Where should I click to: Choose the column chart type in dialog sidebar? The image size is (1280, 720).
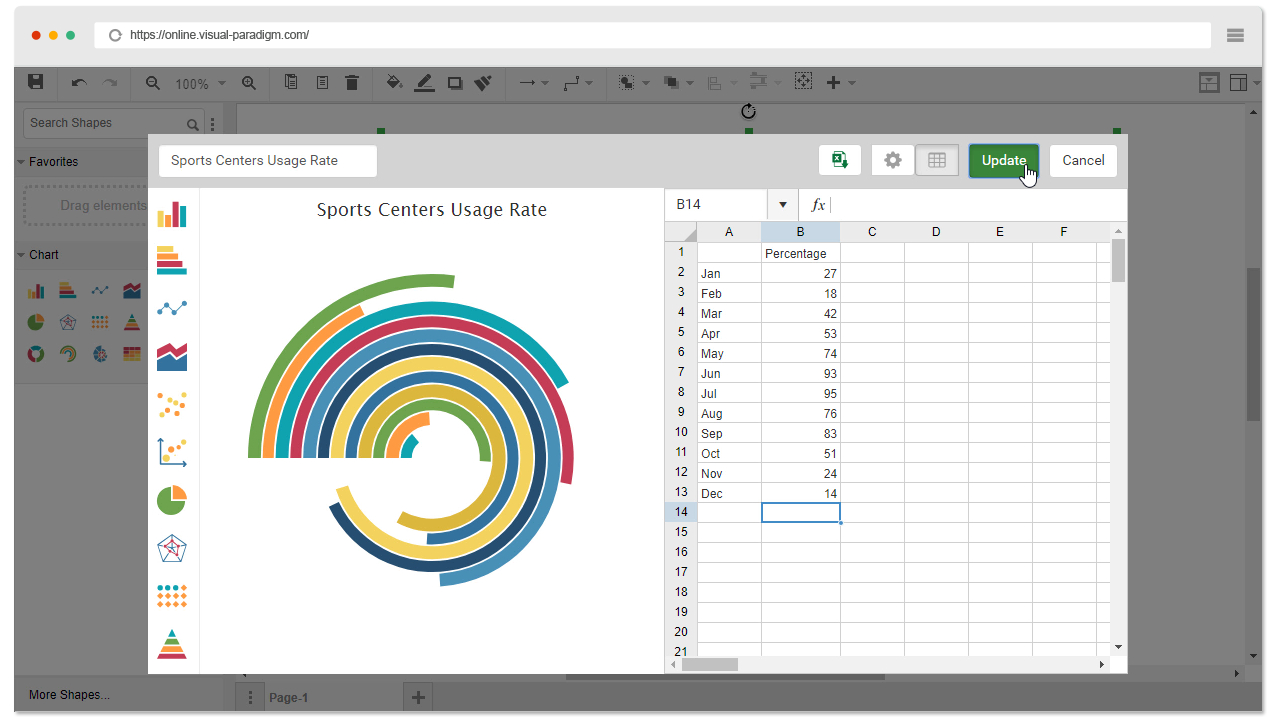point(172,214)
